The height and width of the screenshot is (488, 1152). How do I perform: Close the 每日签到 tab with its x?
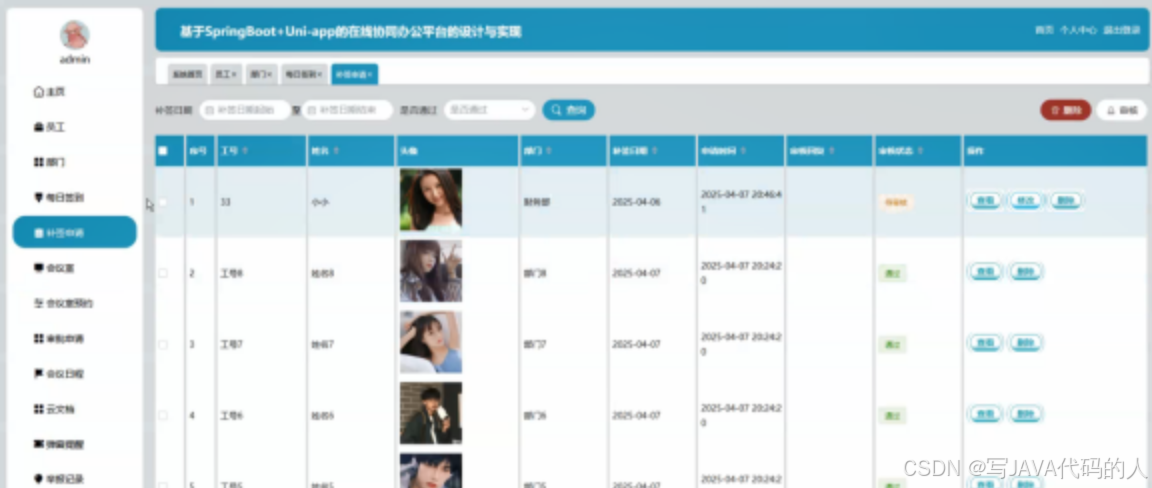coord(320,74)
